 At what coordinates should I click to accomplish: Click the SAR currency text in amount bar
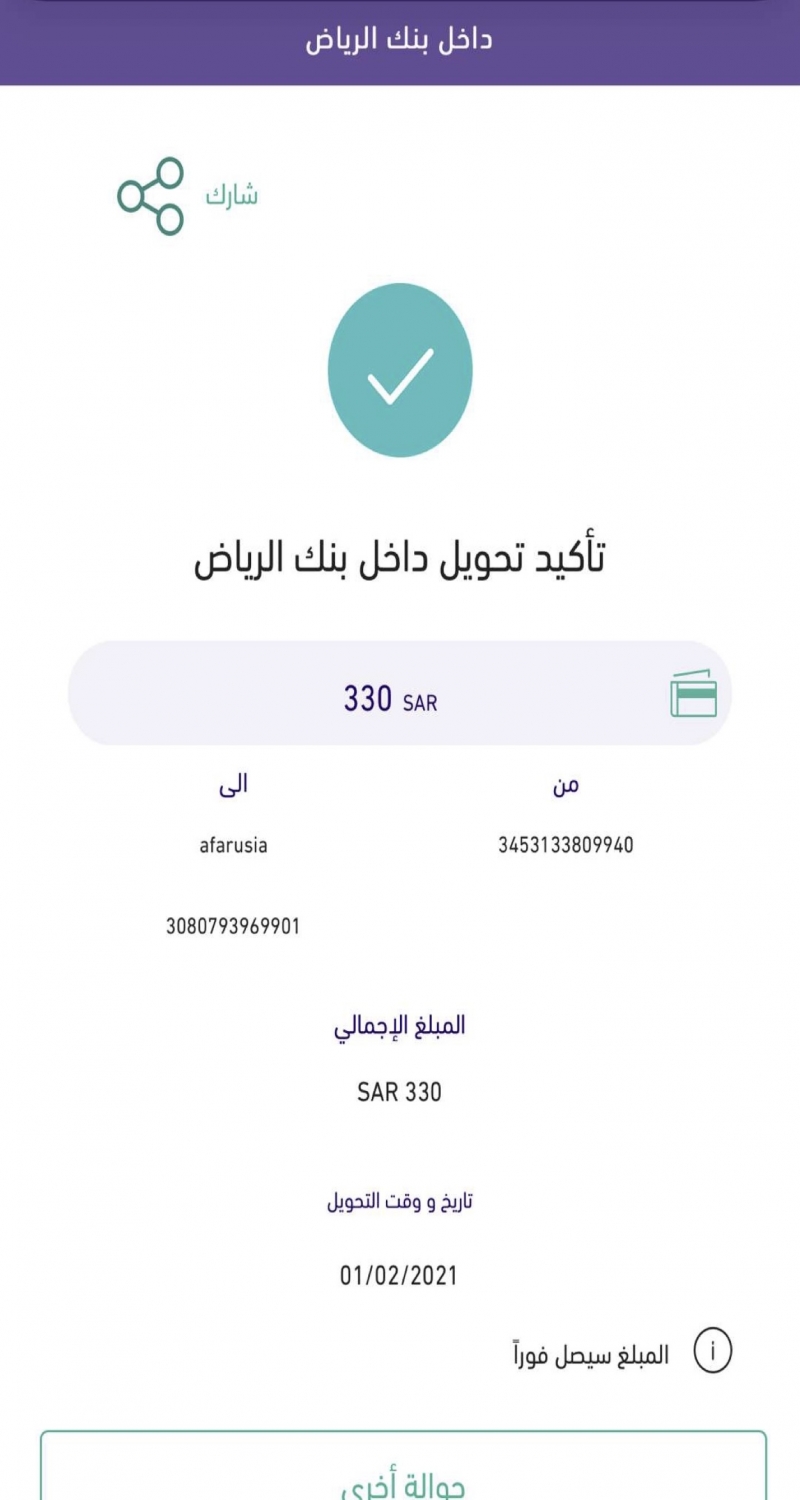click(420, 703)
